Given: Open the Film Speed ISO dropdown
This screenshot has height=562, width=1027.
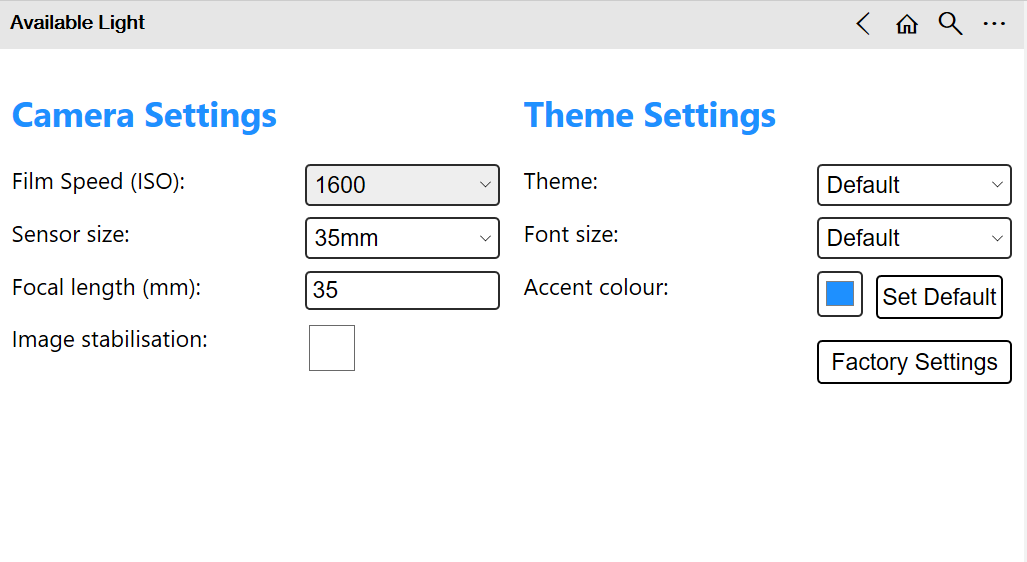Looking at the screenshot, I should [x=402, y=185].
